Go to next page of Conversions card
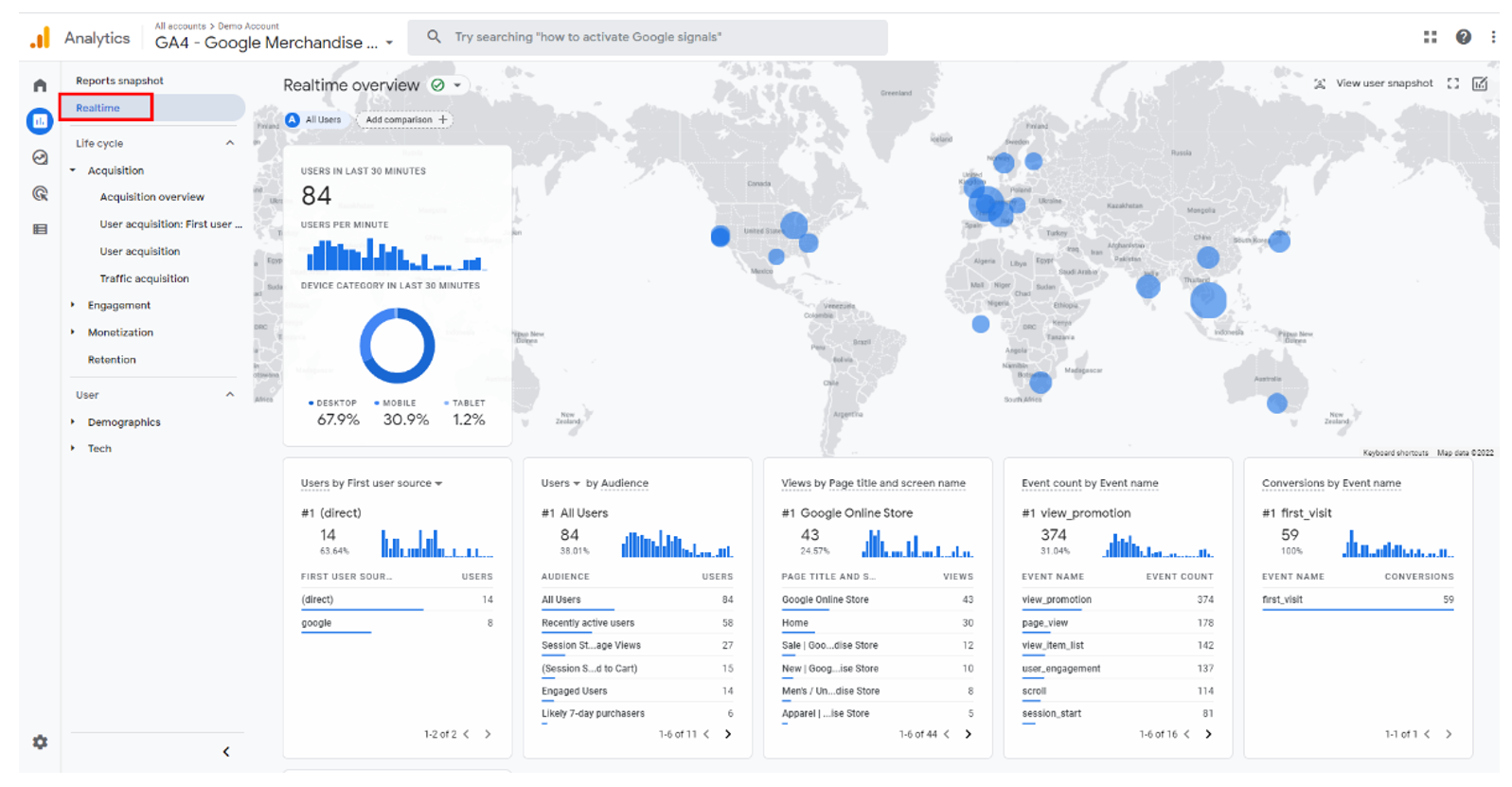Screen dimensions: 1512x787 [x=1449, y=734]
